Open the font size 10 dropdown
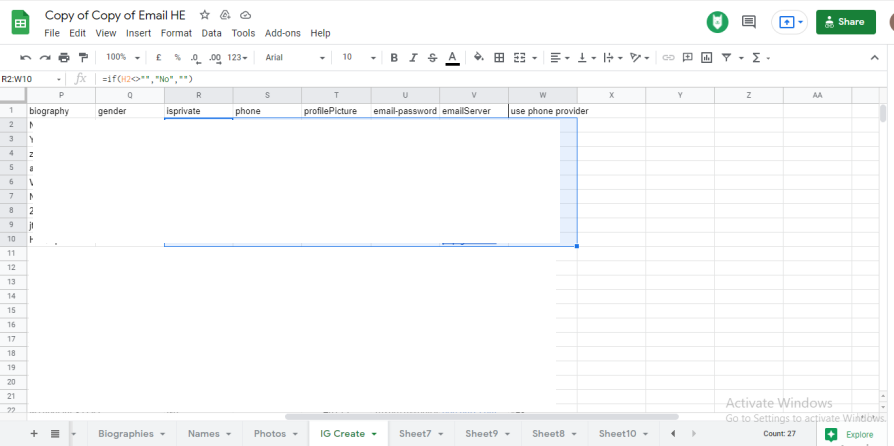The height and width of the screenshot is (446, 894). [x=359, y=58]
